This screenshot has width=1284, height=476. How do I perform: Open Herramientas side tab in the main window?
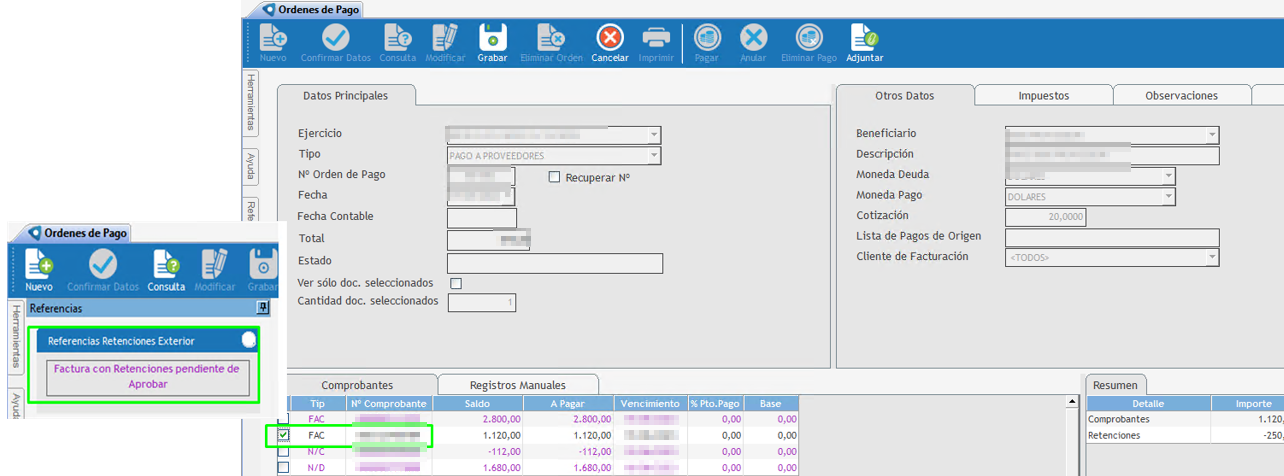[251, 105]
